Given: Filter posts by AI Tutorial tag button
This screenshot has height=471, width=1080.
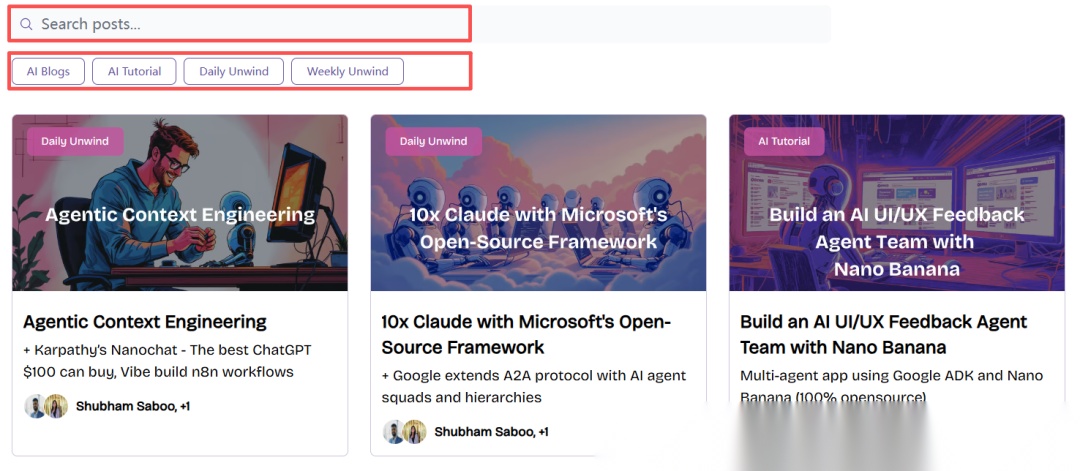Looking at the screenshot, I should click(x=134, y=71).
